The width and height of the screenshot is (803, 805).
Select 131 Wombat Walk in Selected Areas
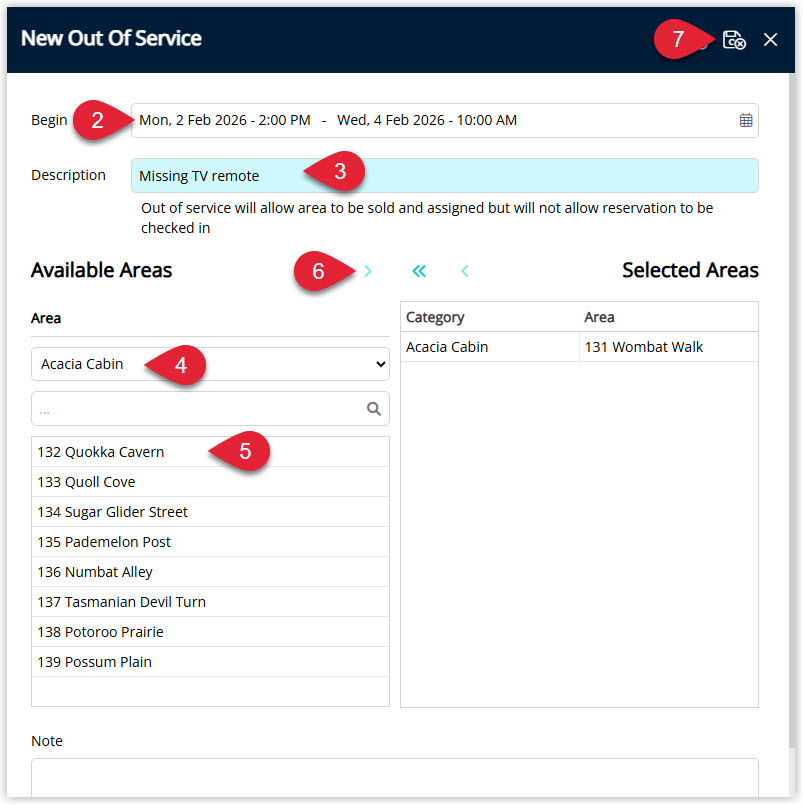(x=668, y=347)
